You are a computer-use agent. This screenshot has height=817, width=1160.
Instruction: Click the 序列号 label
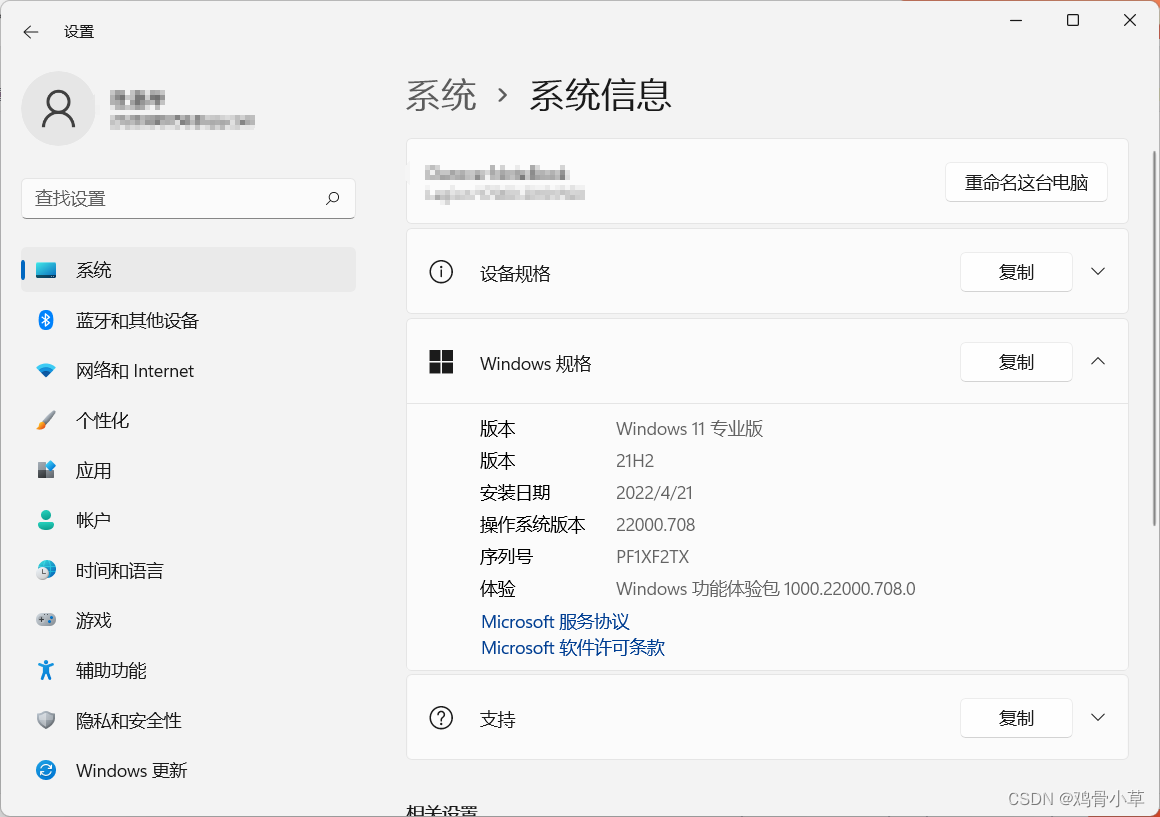(506, 557)
